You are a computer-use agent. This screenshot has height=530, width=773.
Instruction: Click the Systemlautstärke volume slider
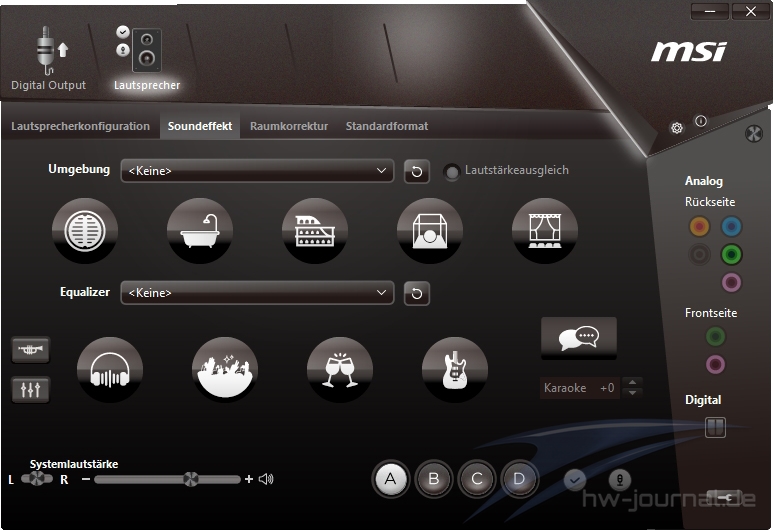click(167, 480)
